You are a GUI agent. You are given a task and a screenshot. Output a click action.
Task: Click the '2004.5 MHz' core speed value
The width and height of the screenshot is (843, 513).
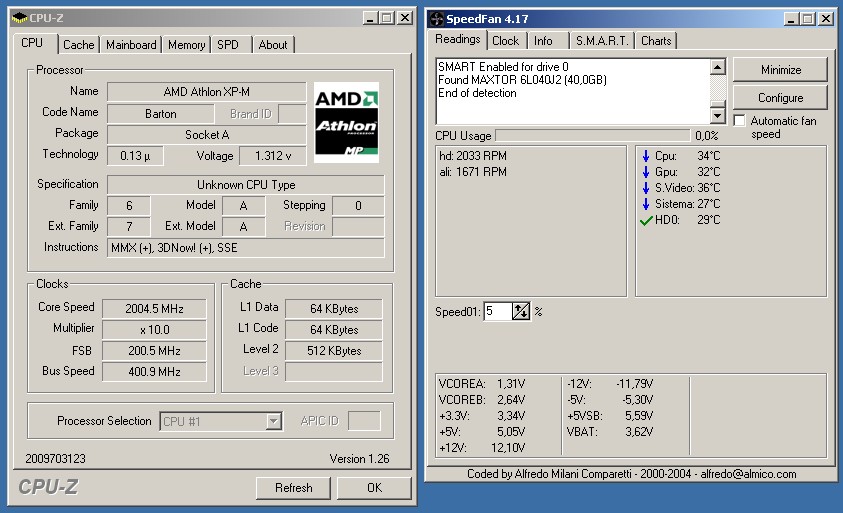154,309
